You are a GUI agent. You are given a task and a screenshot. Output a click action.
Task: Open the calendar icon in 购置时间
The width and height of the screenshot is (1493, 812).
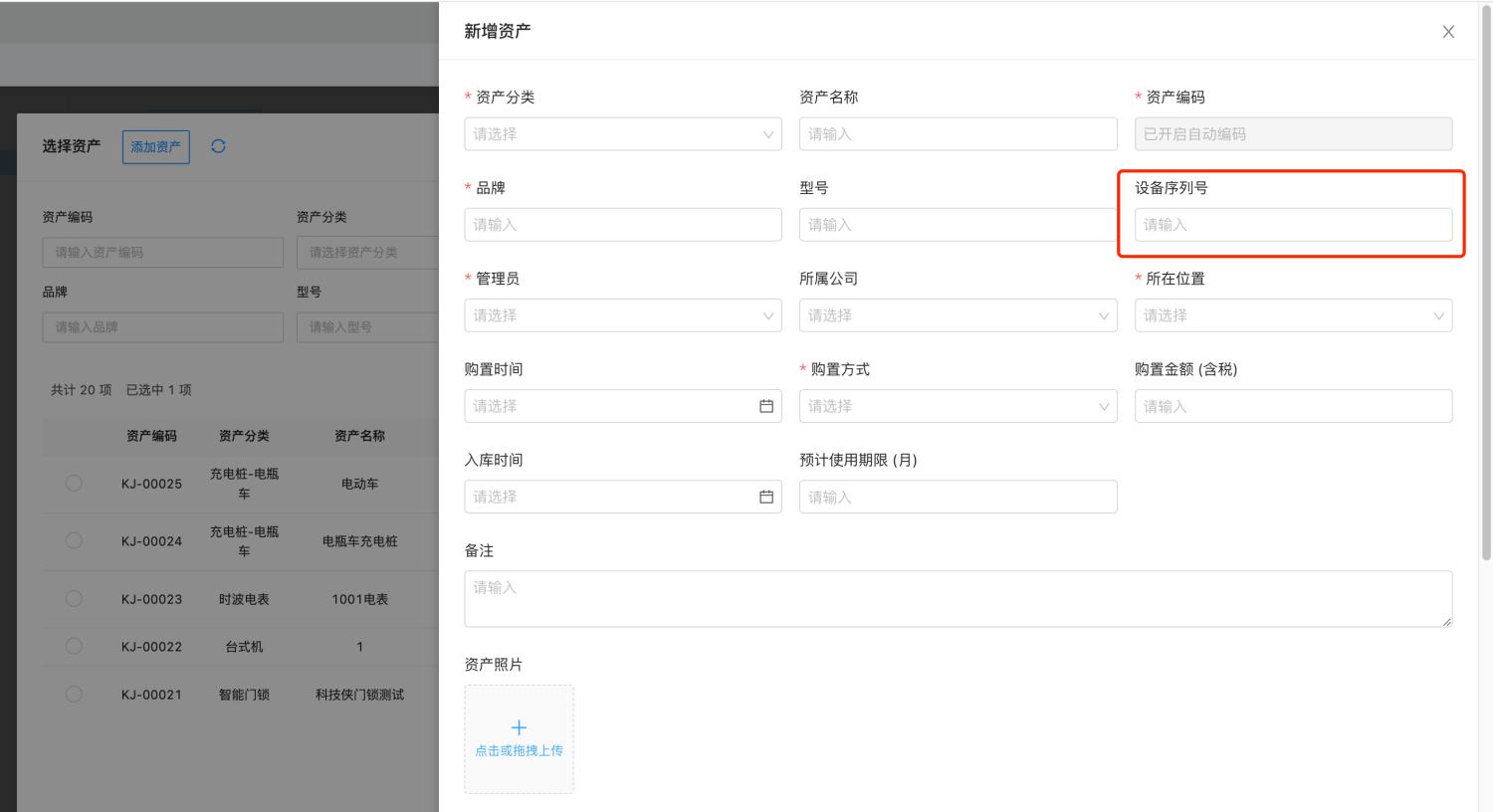coord(766,406)
